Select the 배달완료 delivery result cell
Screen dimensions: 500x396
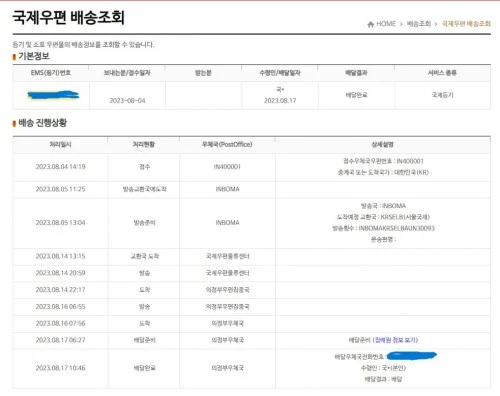pos(356,95)
